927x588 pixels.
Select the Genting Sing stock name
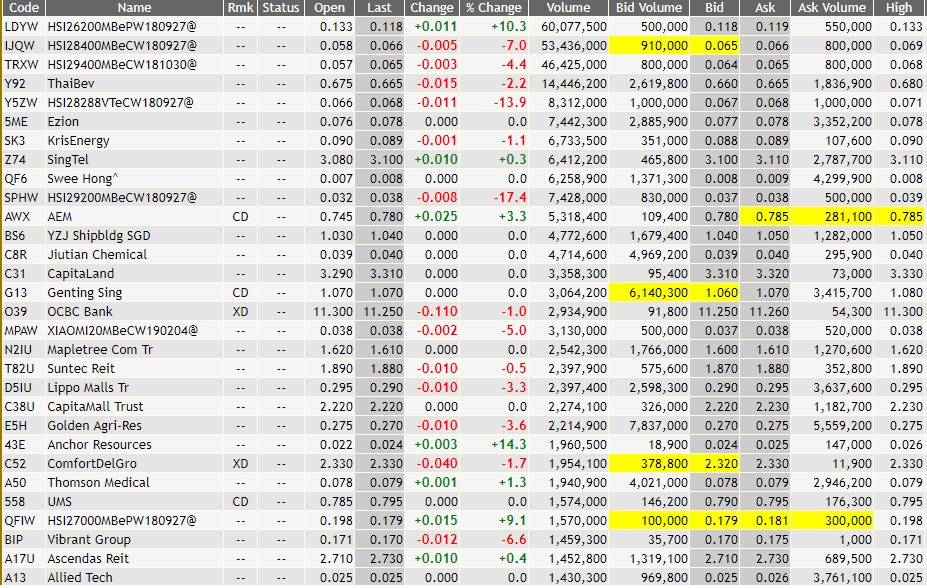pyautogui.click(x=85, y=293)
